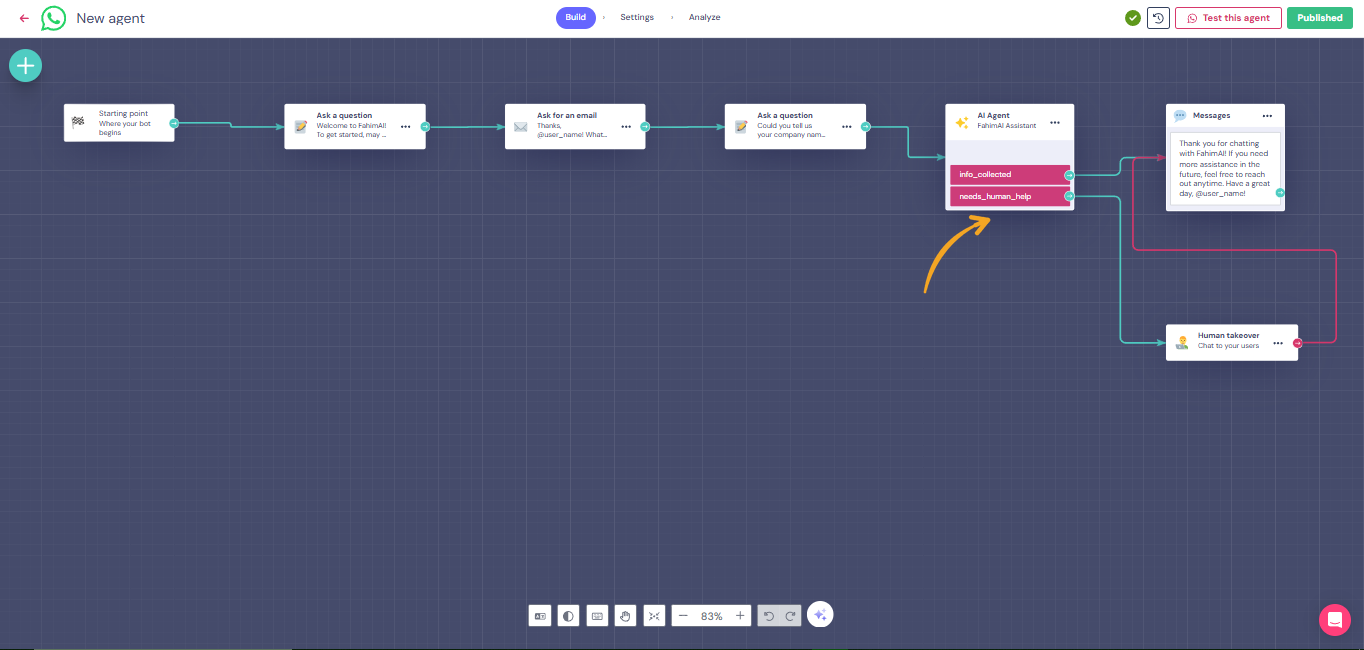Viewport: 1364px width, 650px height.
Task: Click the text translation icon in bottom toolbar
Action: (540, 616)
